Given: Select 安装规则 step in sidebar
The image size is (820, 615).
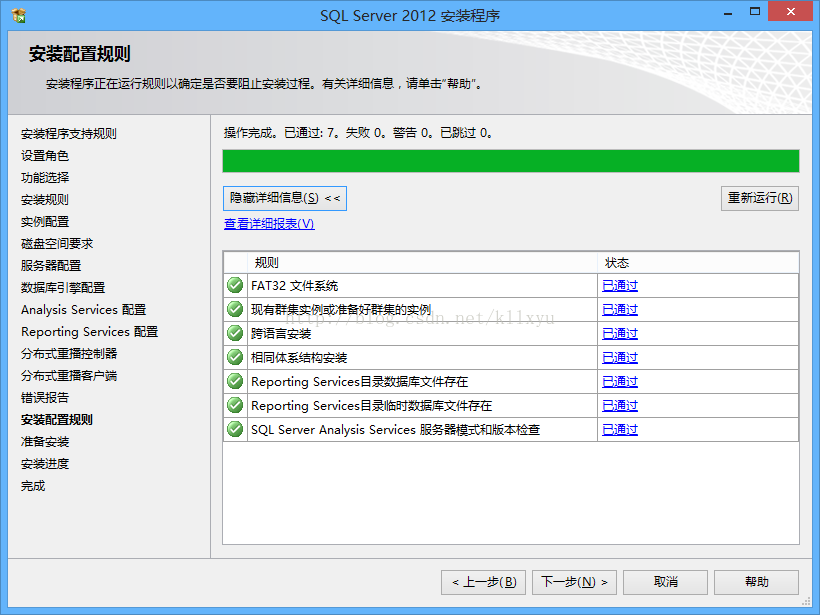Looking at the screenshot, I should 45,200.
